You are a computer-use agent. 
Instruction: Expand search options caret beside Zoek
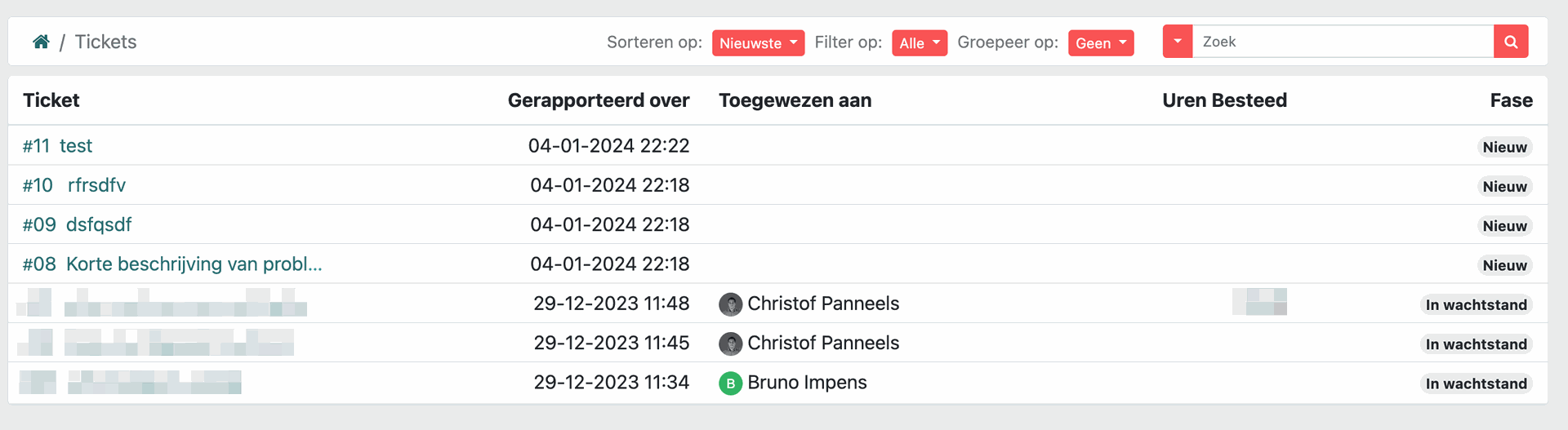tap(1177, 42)
